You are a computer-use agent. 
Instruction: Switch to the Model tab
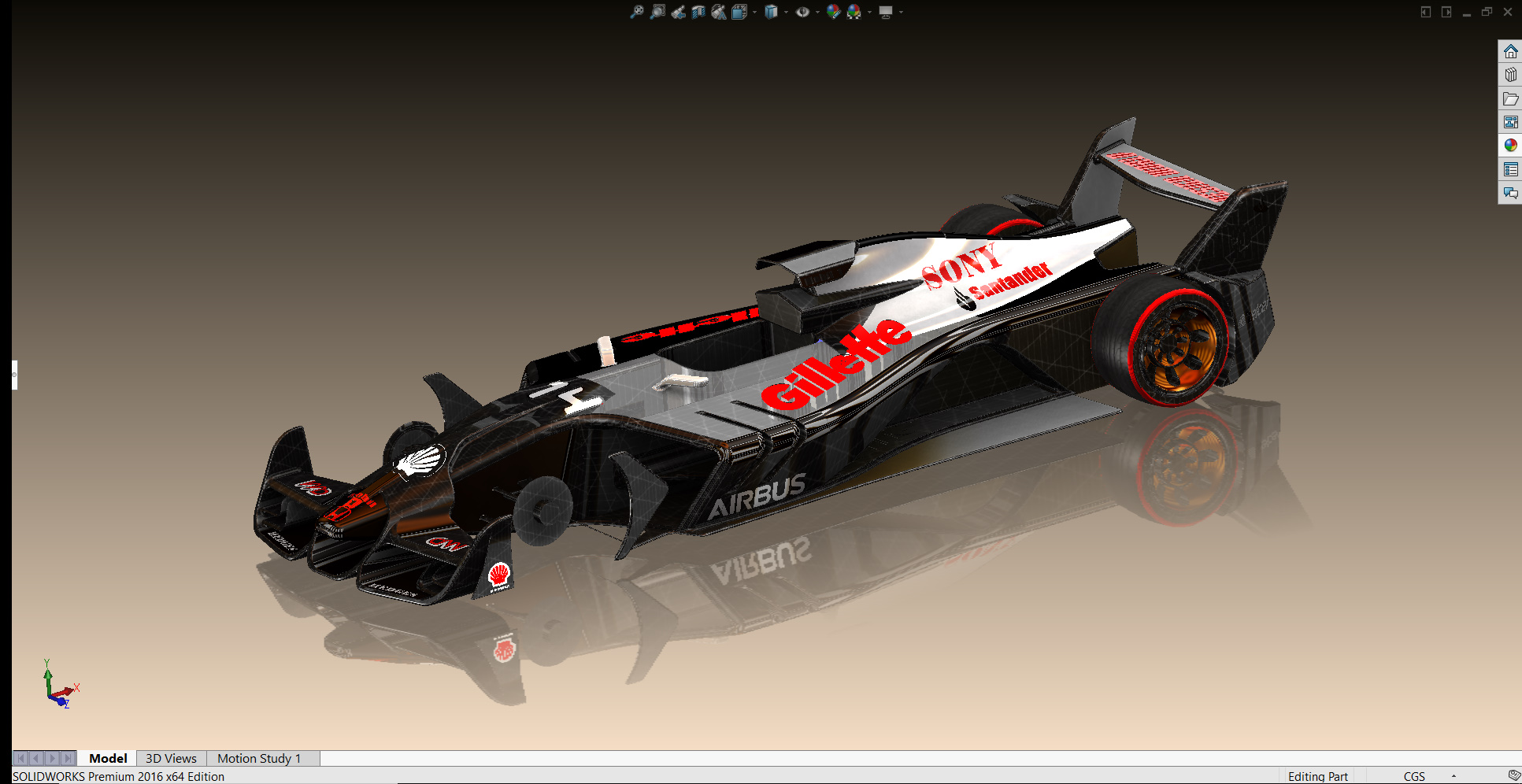(x=108, y=758)
